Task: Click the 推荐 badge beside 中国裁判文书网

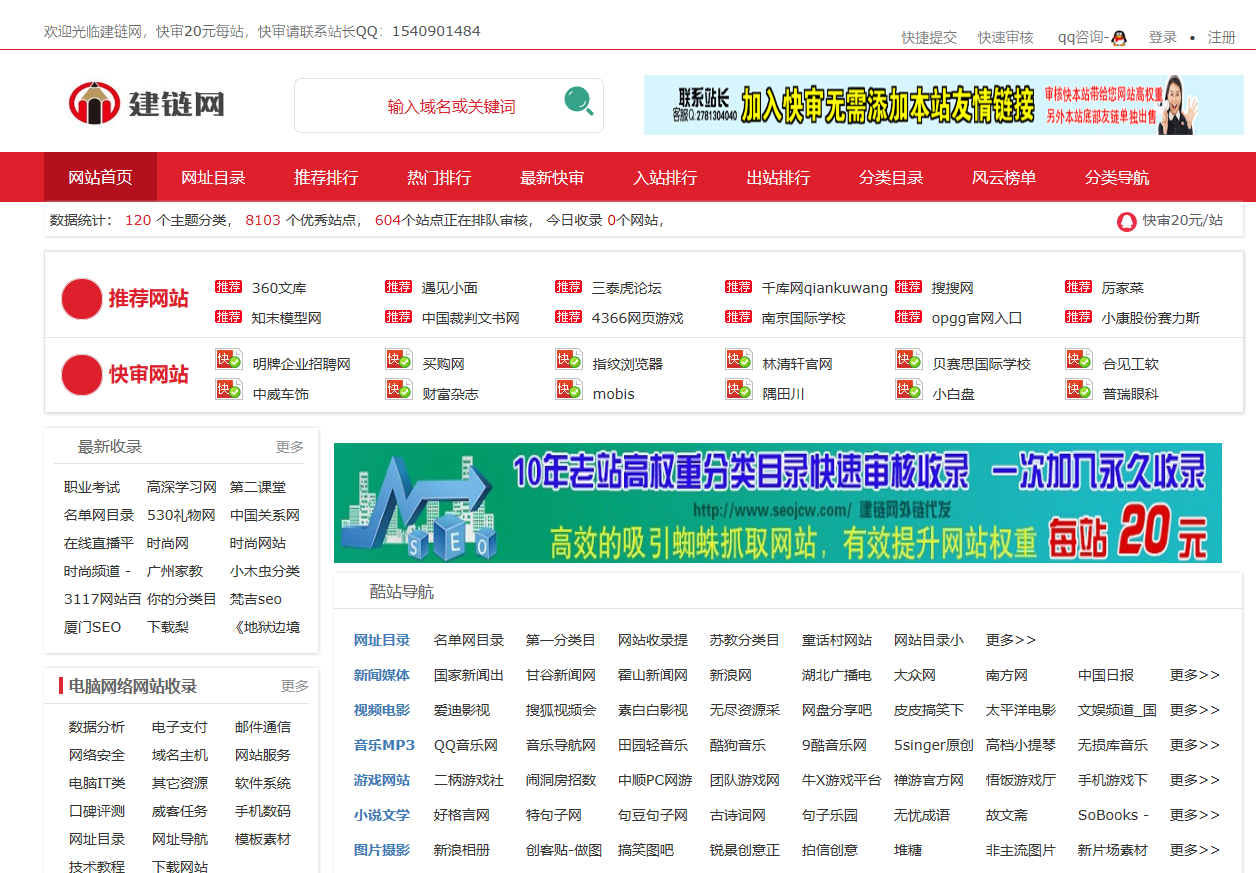Action: click(398, 317)
